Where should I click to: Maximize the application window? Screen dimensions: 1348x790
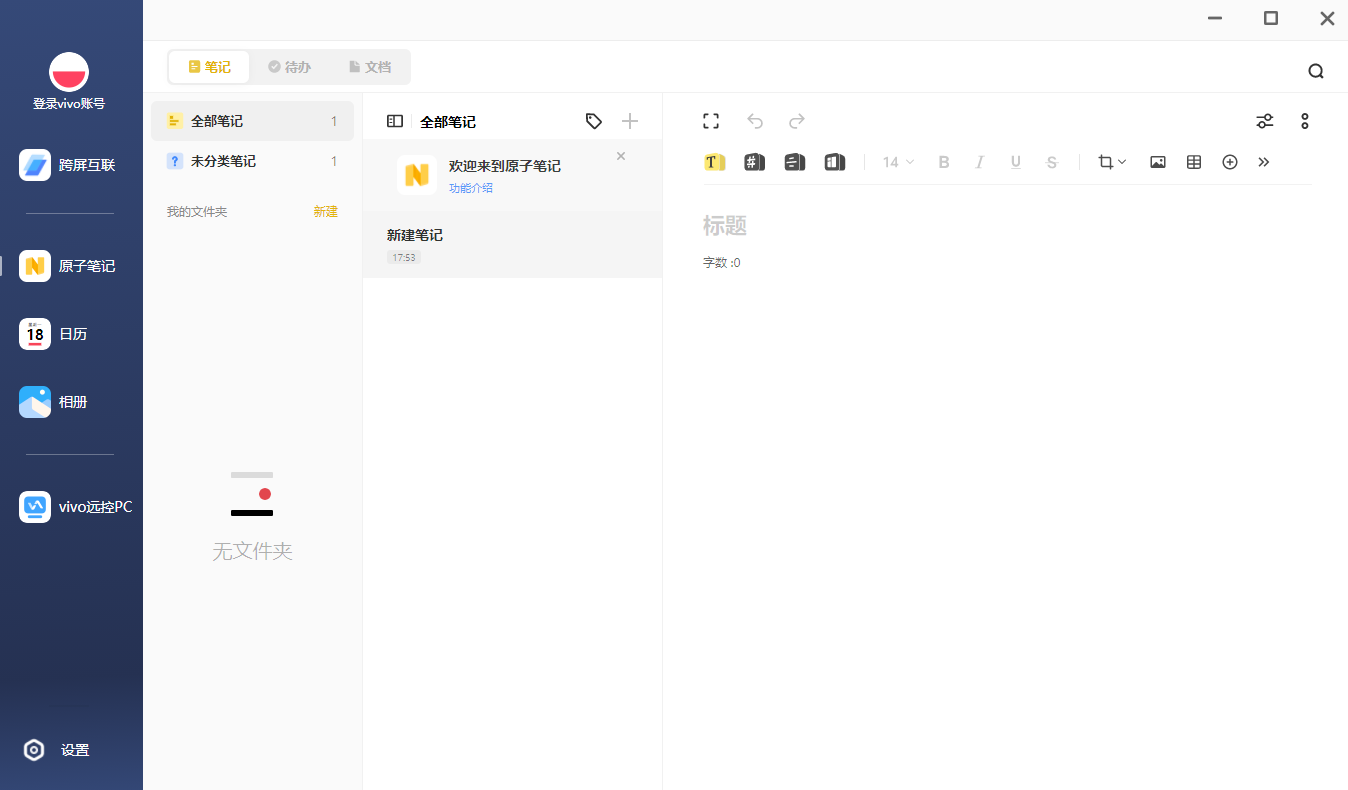click(1271, 18)
